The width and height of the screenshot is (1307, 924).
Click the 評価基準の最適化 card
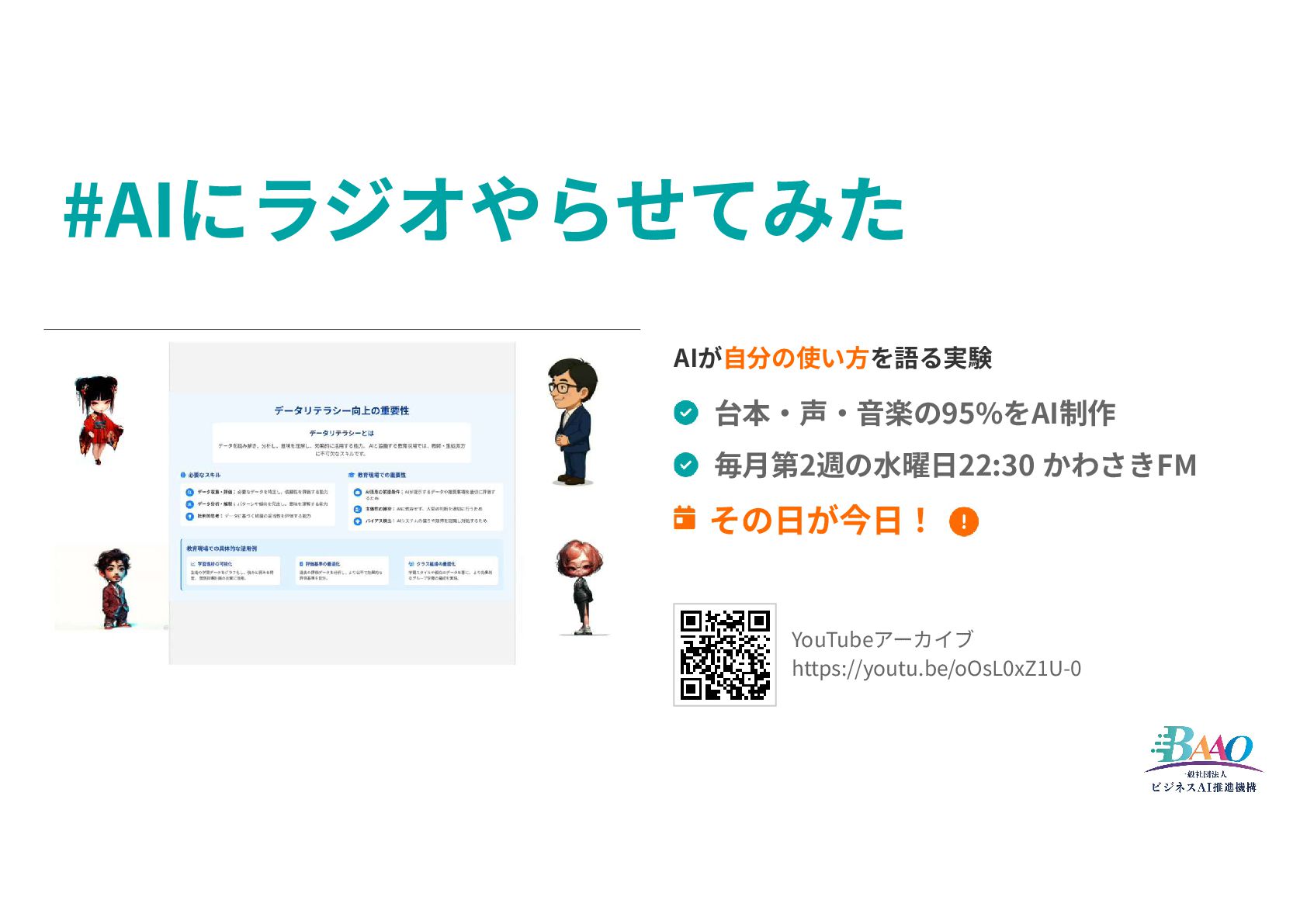[341, 571]
